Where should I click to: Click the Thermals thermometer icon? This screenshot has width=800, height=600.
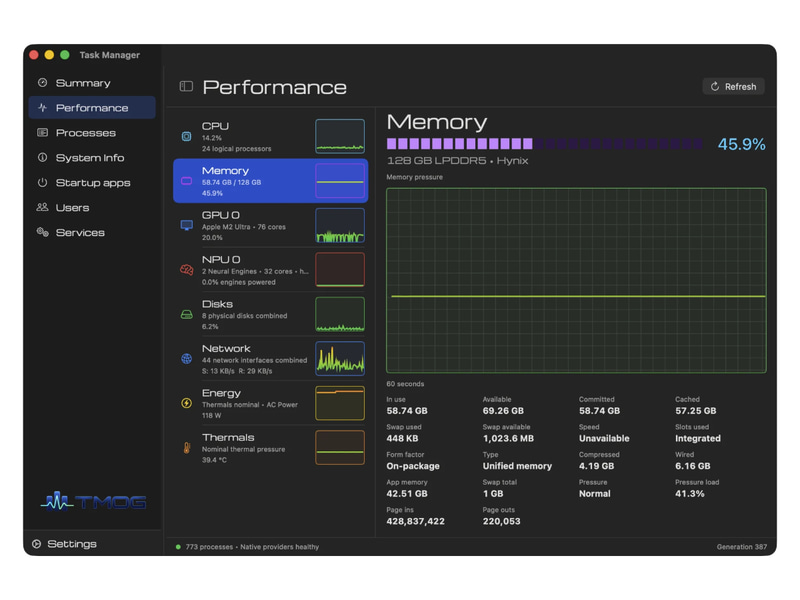click(187, 448)
